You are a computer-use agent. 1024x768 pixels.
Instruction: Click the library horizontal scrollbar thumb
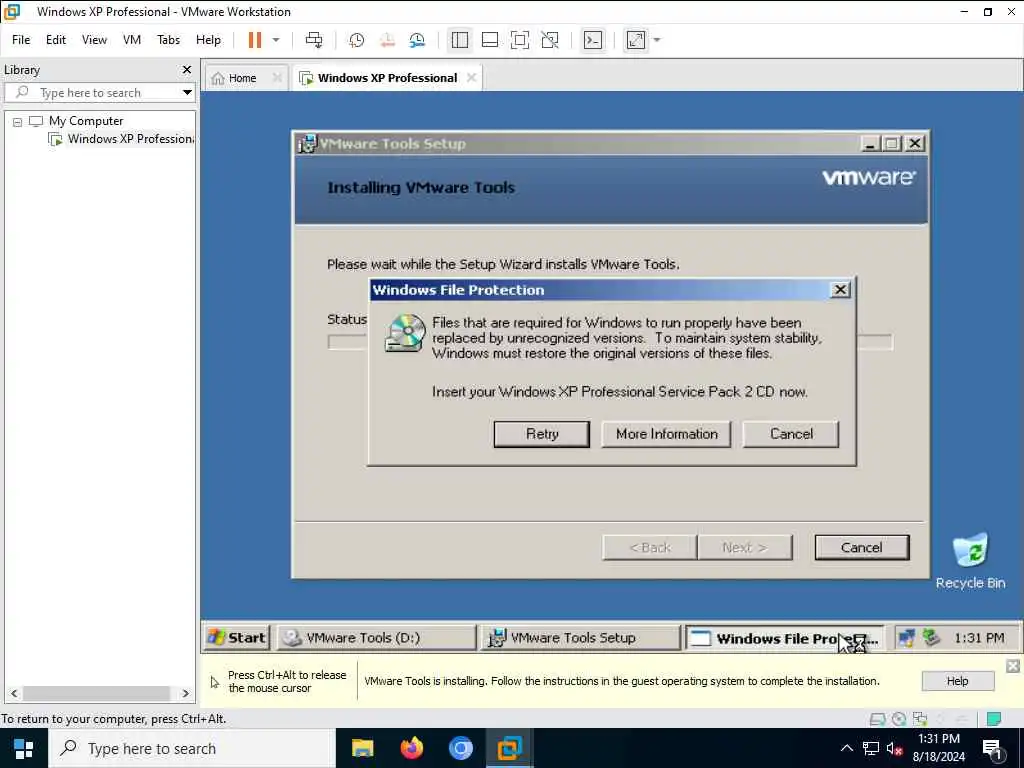[96, 694]
